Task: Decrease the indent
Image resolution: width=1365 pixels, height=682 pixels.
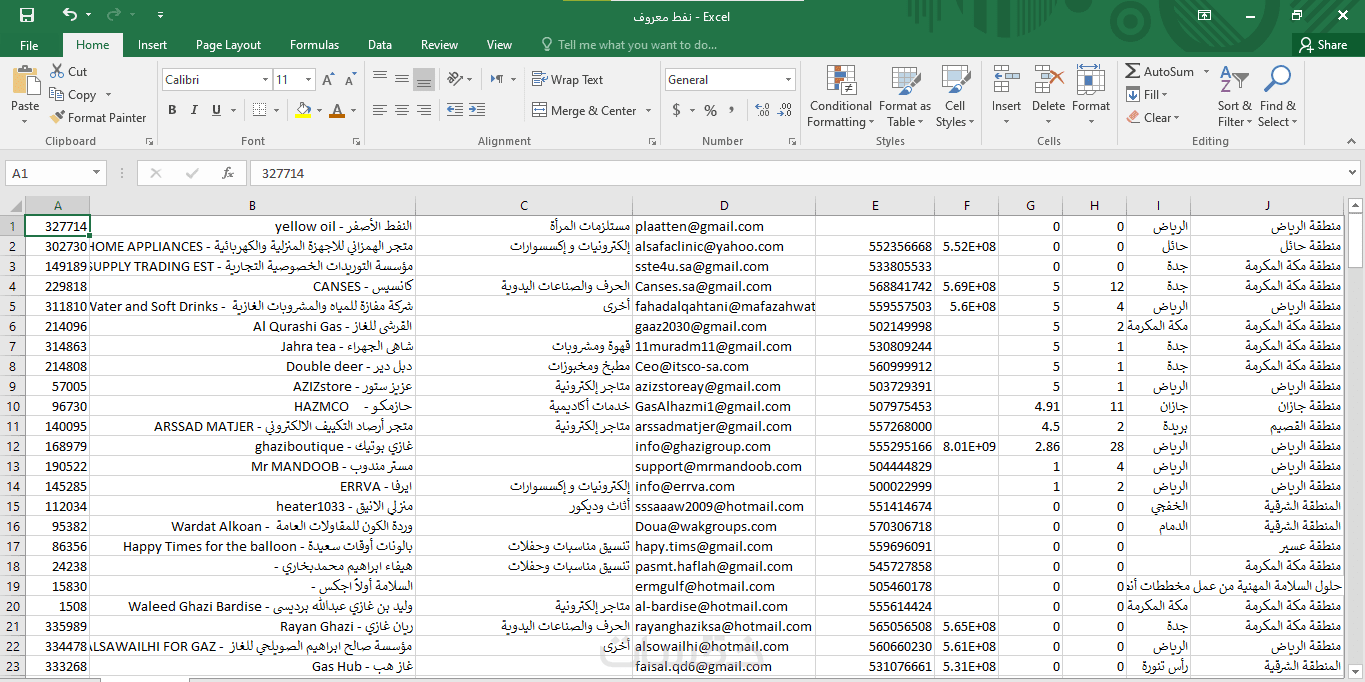Action: tap(455, 110)
